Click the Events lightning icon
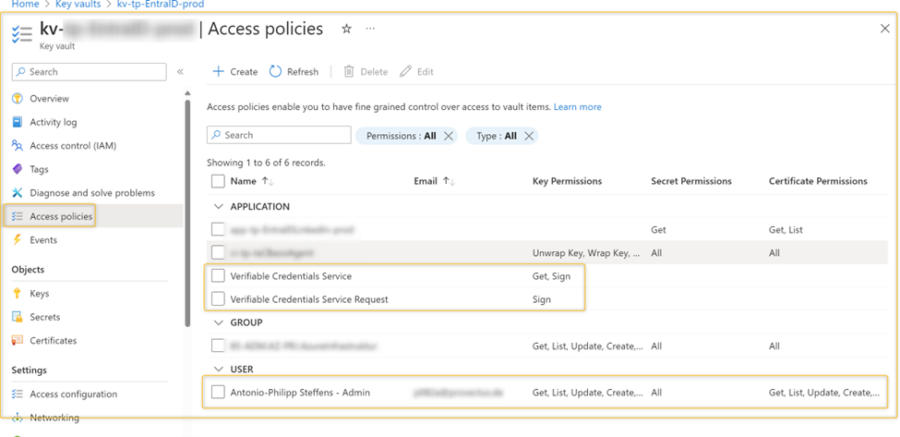900x437 pixels. click(17, 239)
